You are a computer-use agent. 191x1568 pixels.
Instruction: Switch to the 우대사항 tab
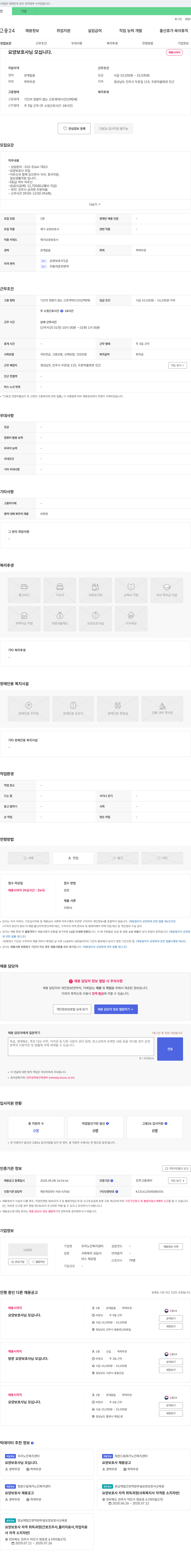(x=77, y=43)
